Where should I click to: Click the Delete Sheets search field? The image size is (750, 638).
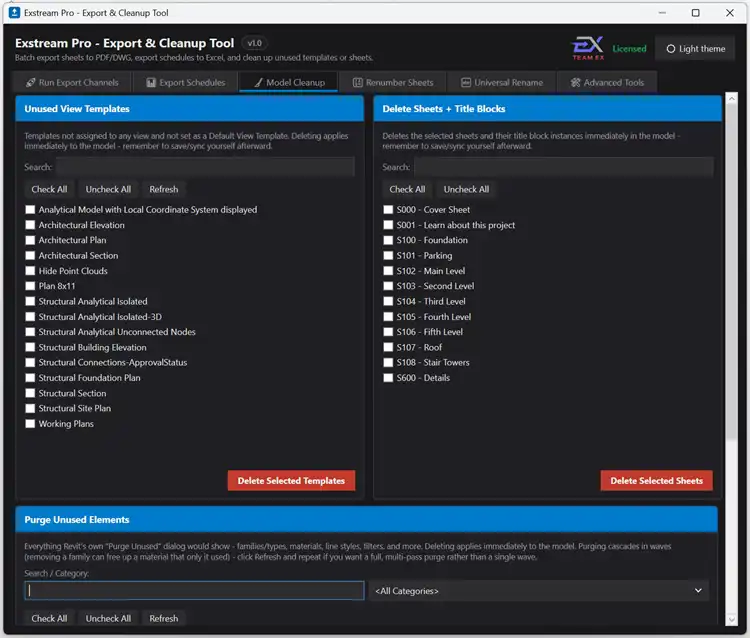tap(563, 167)
